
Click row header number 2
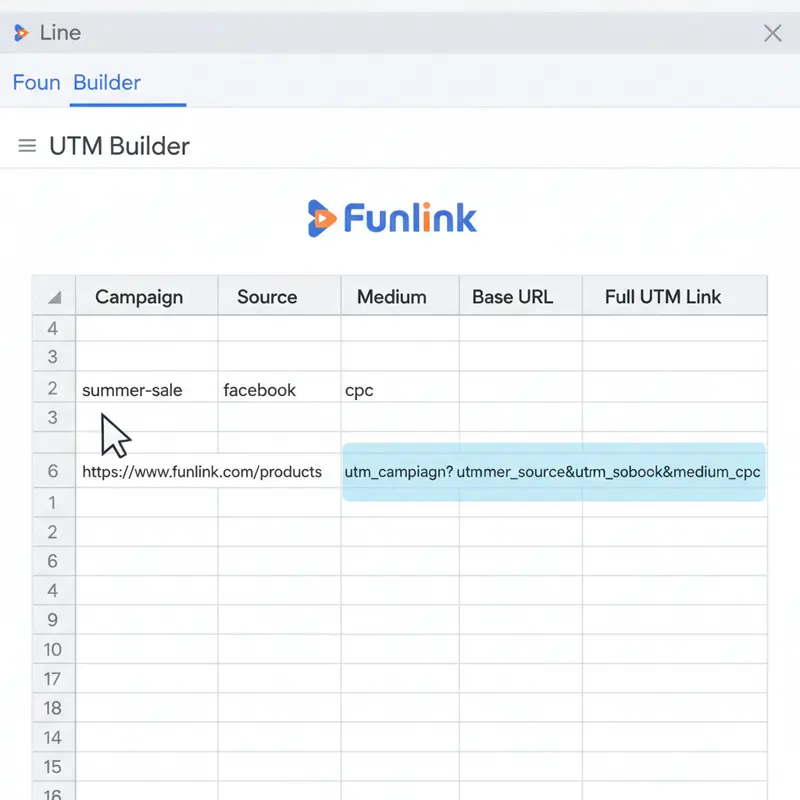(x=52, y=389)
